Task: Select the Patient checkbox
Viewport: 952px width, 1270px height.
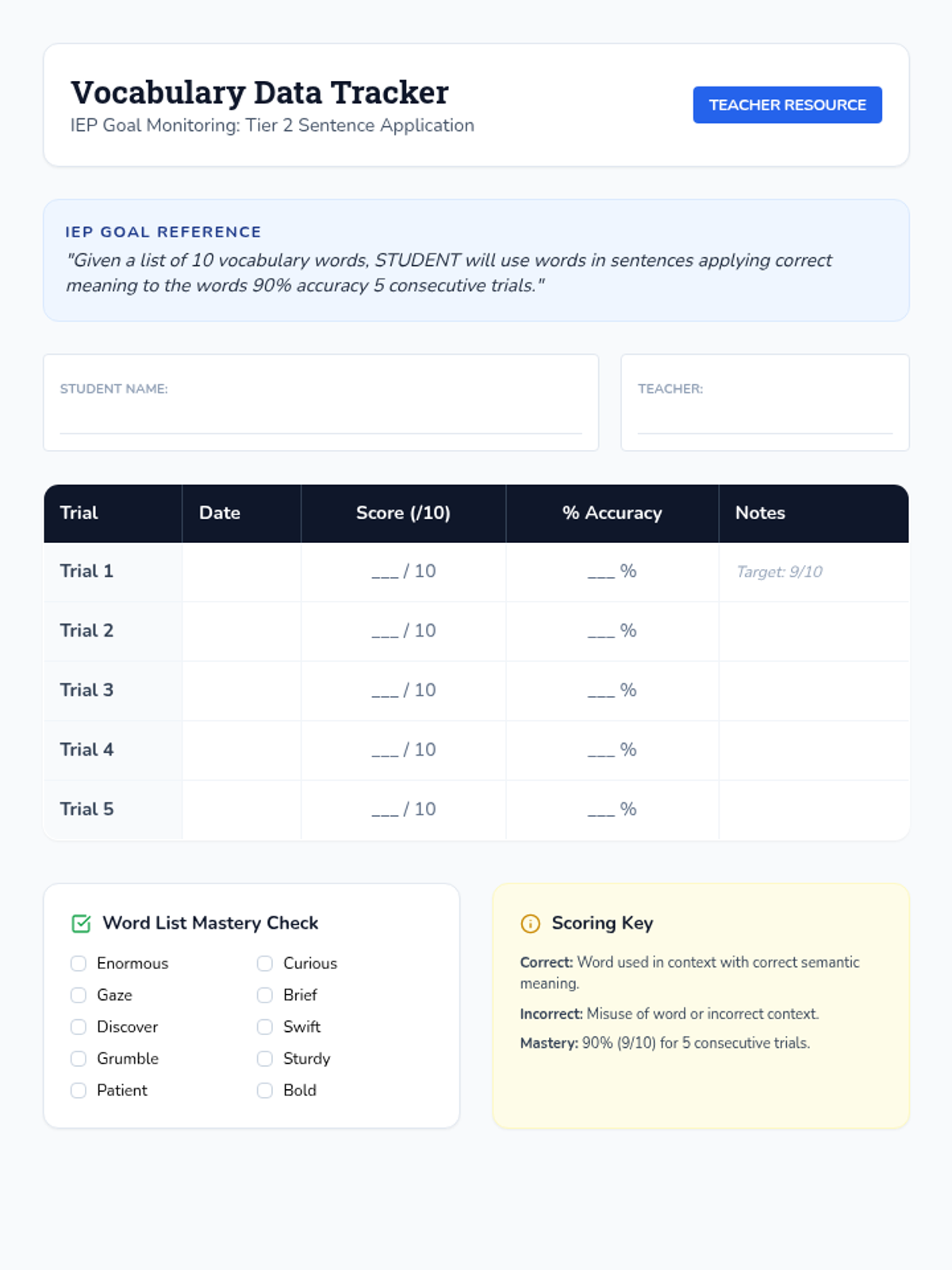Action: click(x=79, y=1090)
